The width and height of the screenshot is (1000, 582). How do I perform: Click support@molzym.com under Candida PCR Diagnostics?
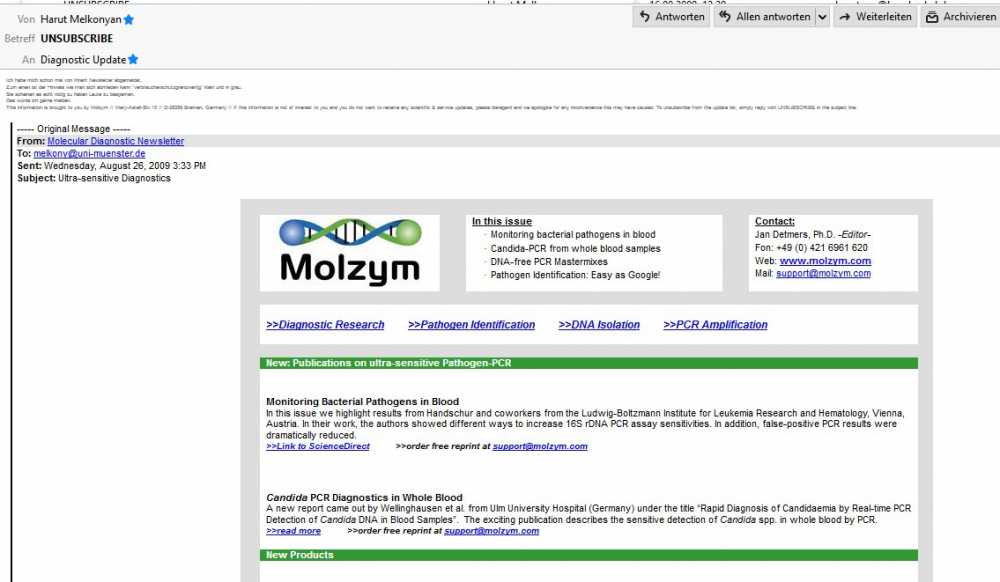492,530
